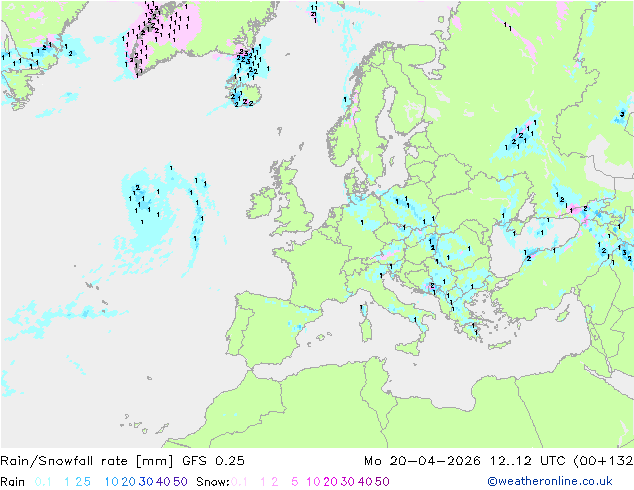Click the snow legend value 10

pos(313,482)
